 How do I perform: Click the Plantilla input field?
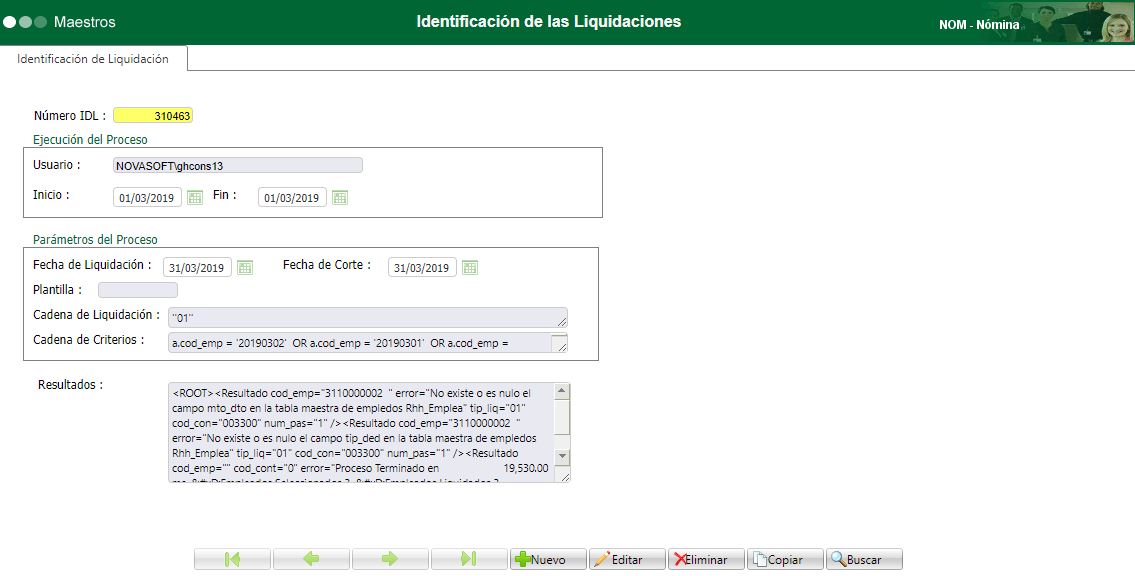click(137, 289)
